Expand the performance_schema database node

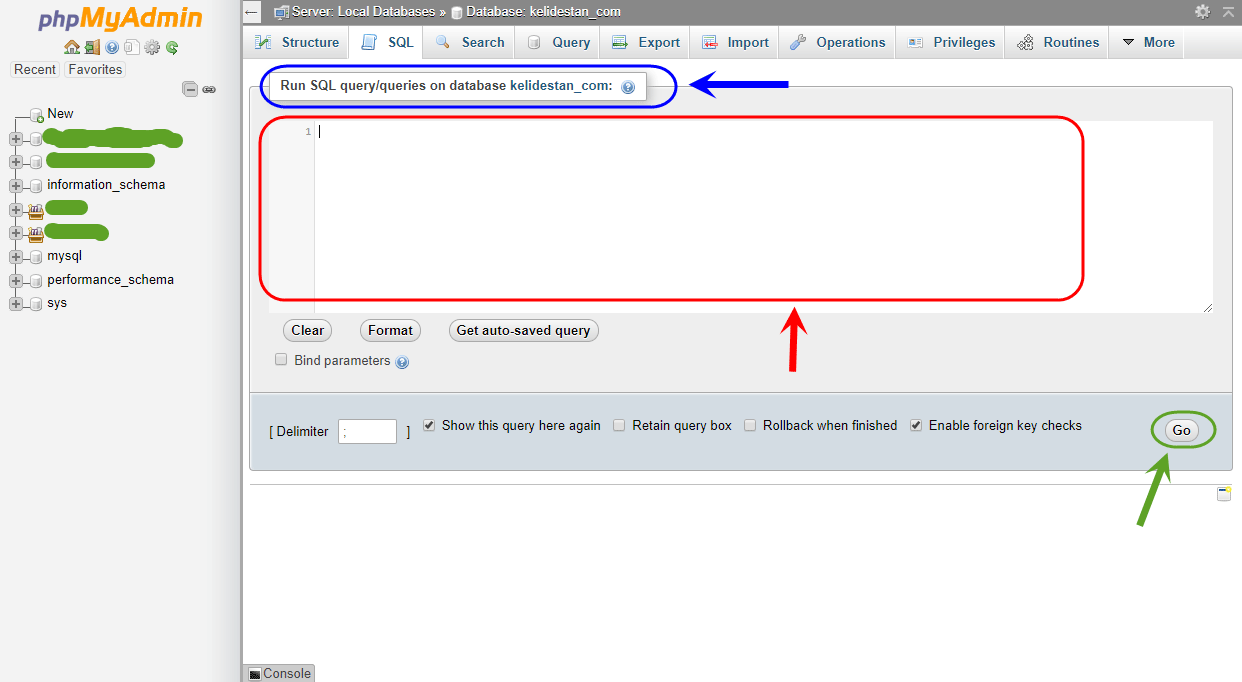click(15, 280)
